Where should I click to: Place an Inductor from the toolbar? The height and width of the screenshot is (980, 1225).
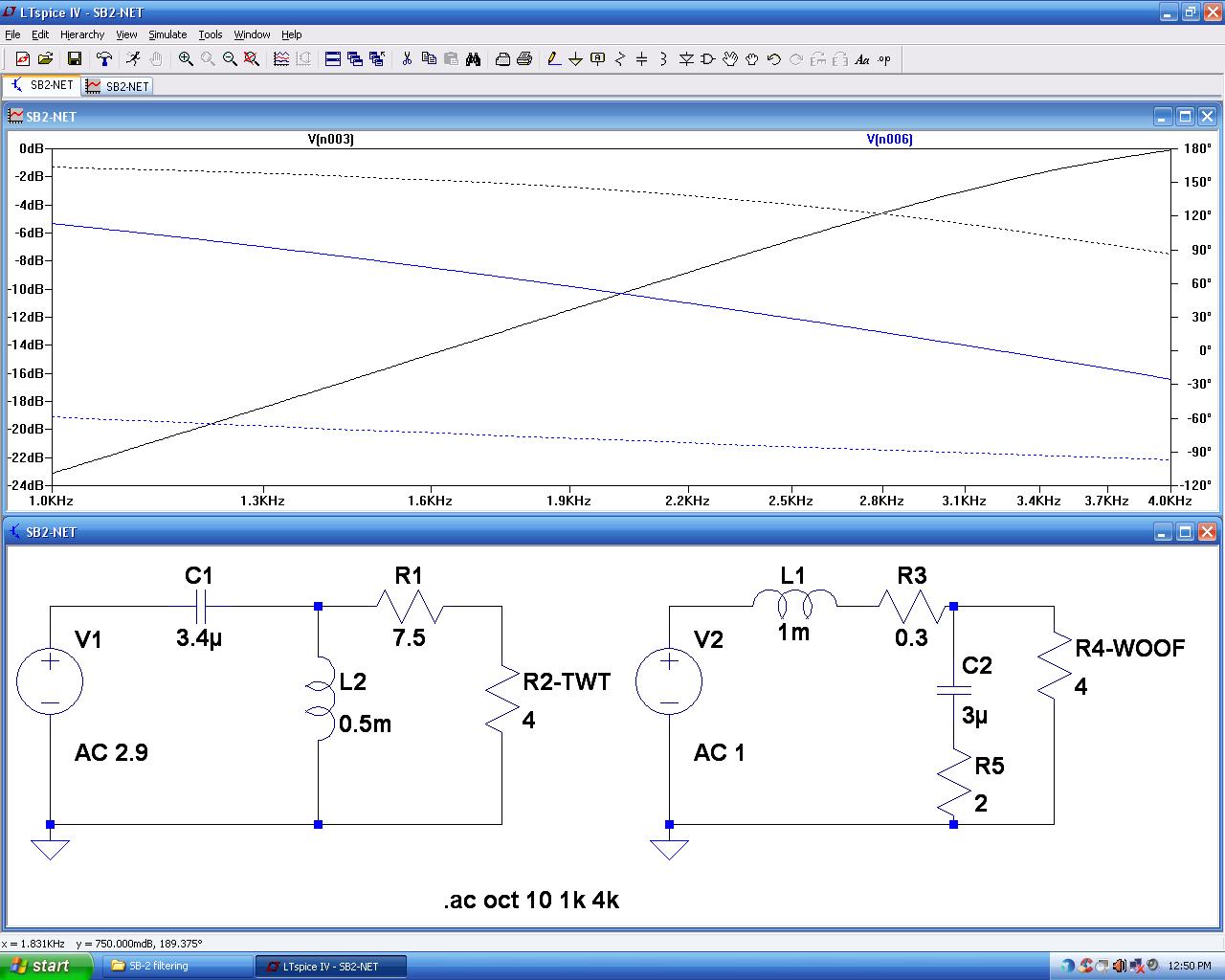pyautogui.click(x=664, y=59)
